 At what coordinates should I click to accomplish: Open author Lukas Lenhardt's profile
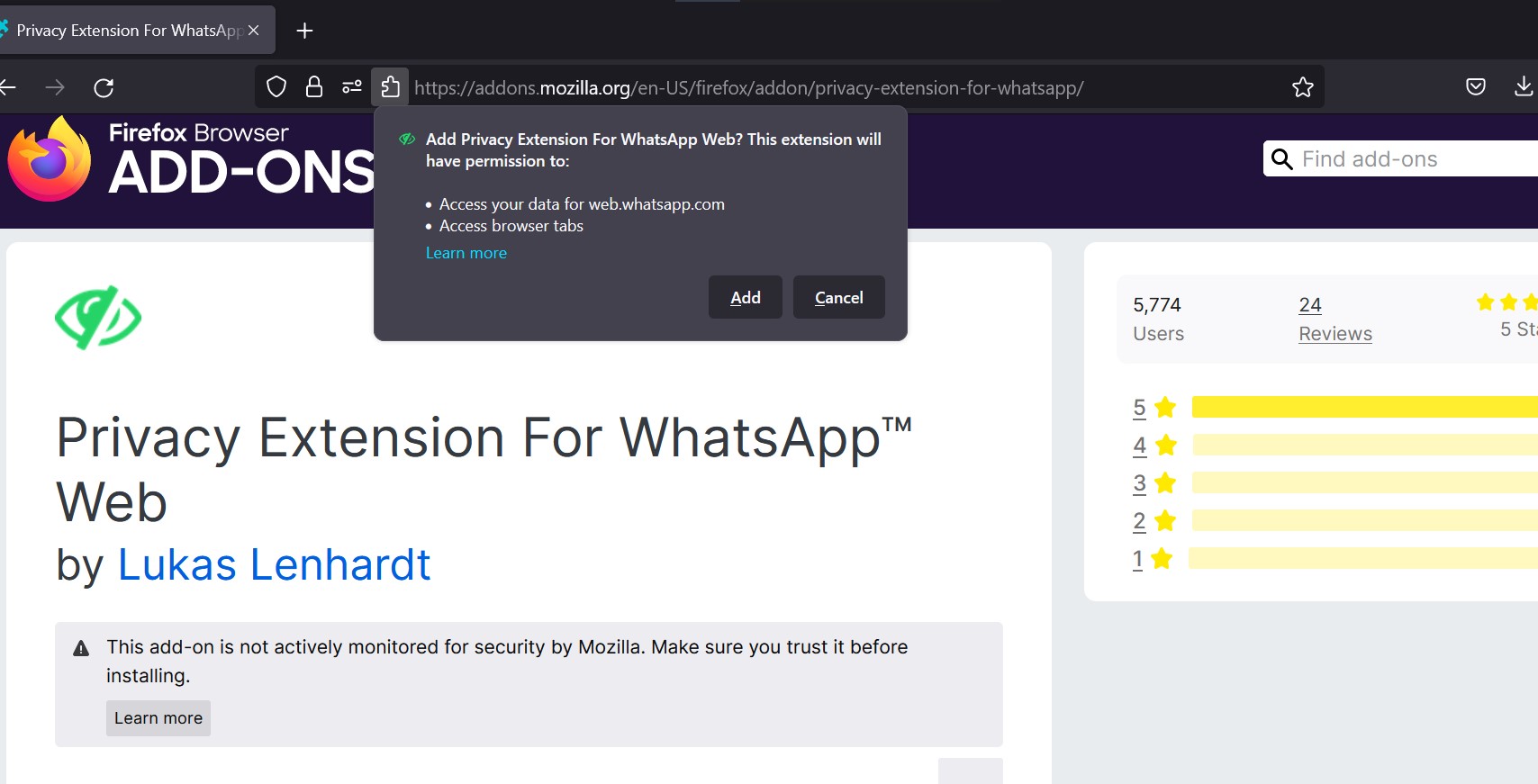[275, 564]
